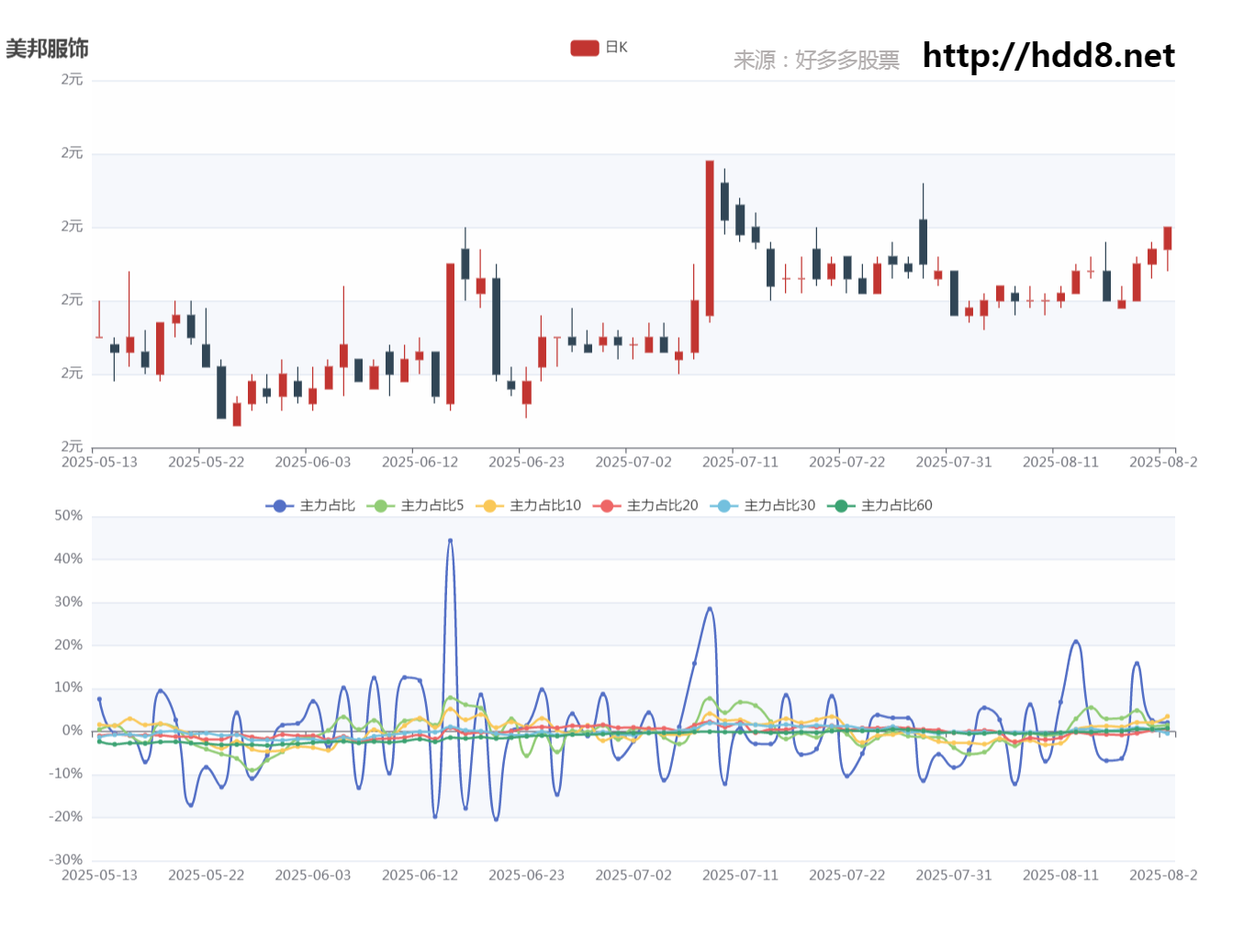Click the 50% label on y-axis
This screenshot has width=1255, height=952.
[x=68, y=516]
